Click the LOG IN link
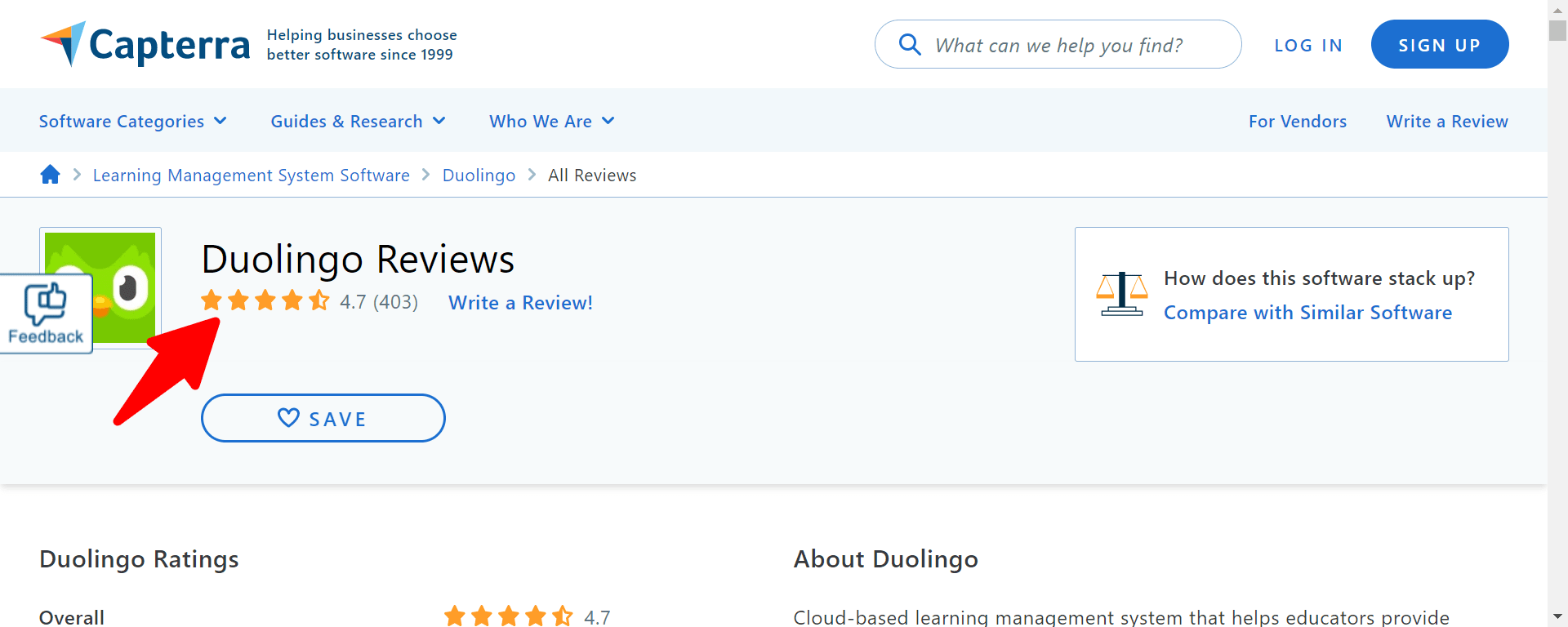 (x=1308, y=45)
